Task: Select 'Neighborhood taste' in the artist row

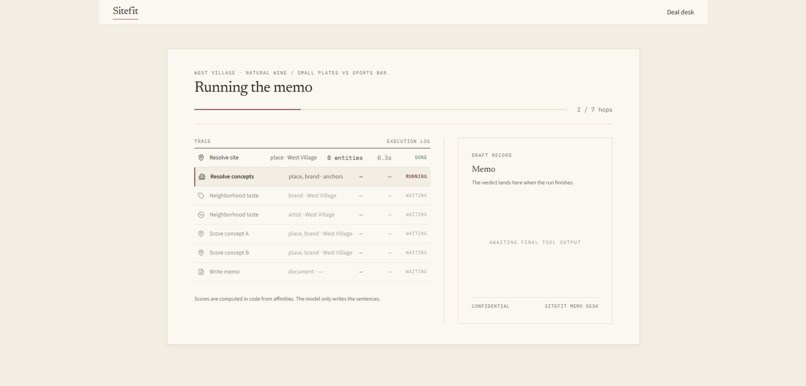Action: 234,215
